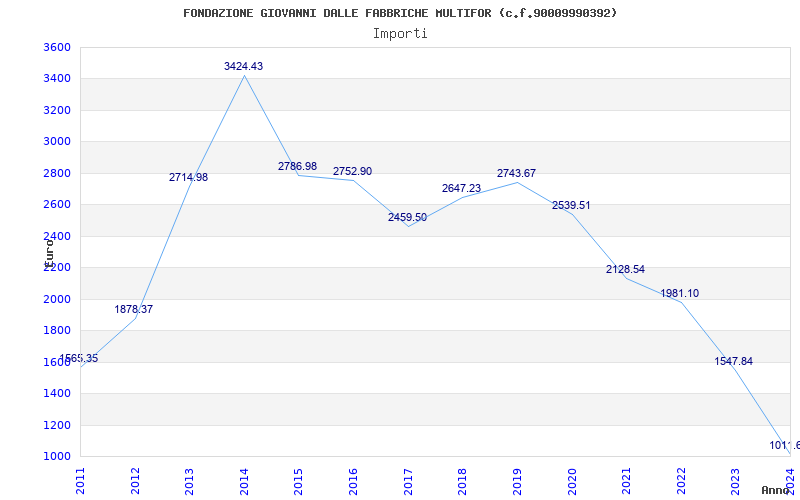Select the 1565.35 data label
Screen dimensions: 800x500
coord(79,358)
